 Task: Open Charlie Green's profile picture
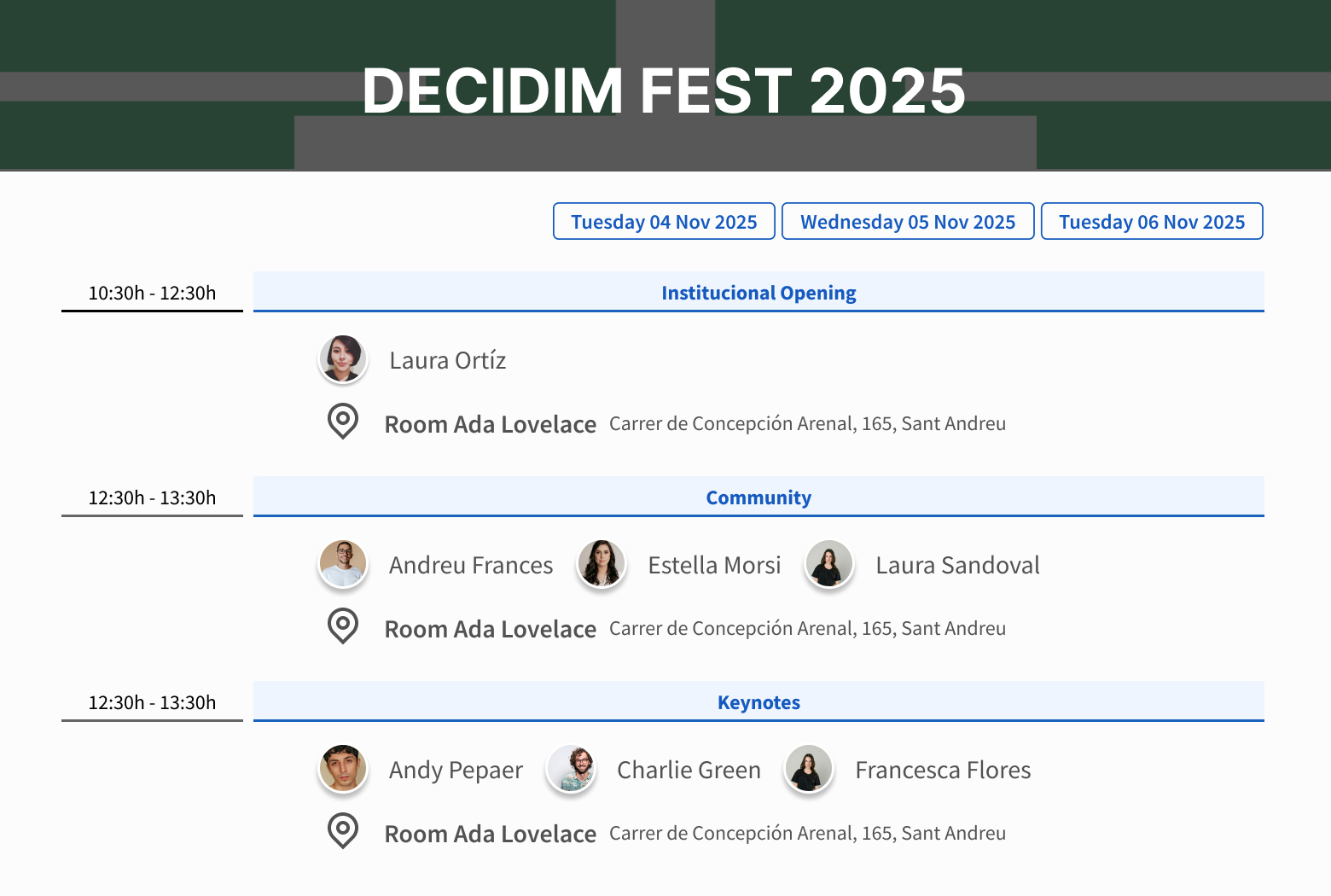click(x=571, y=769)
